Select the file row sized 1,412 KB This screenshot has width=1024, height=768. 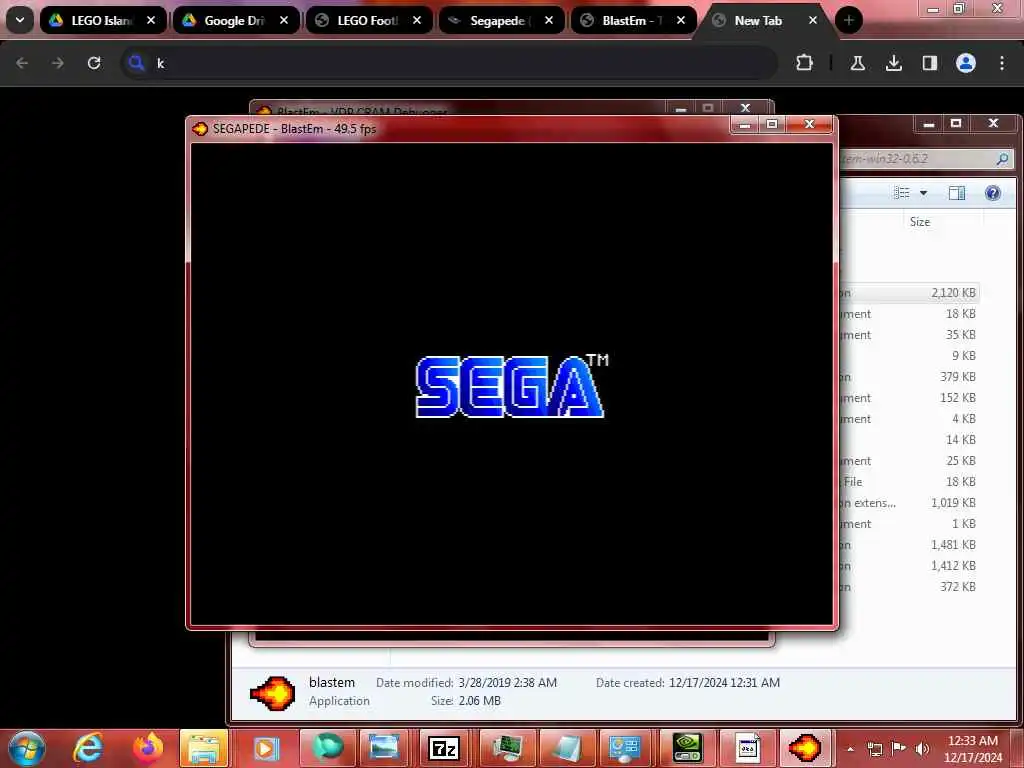pos(908,566)
